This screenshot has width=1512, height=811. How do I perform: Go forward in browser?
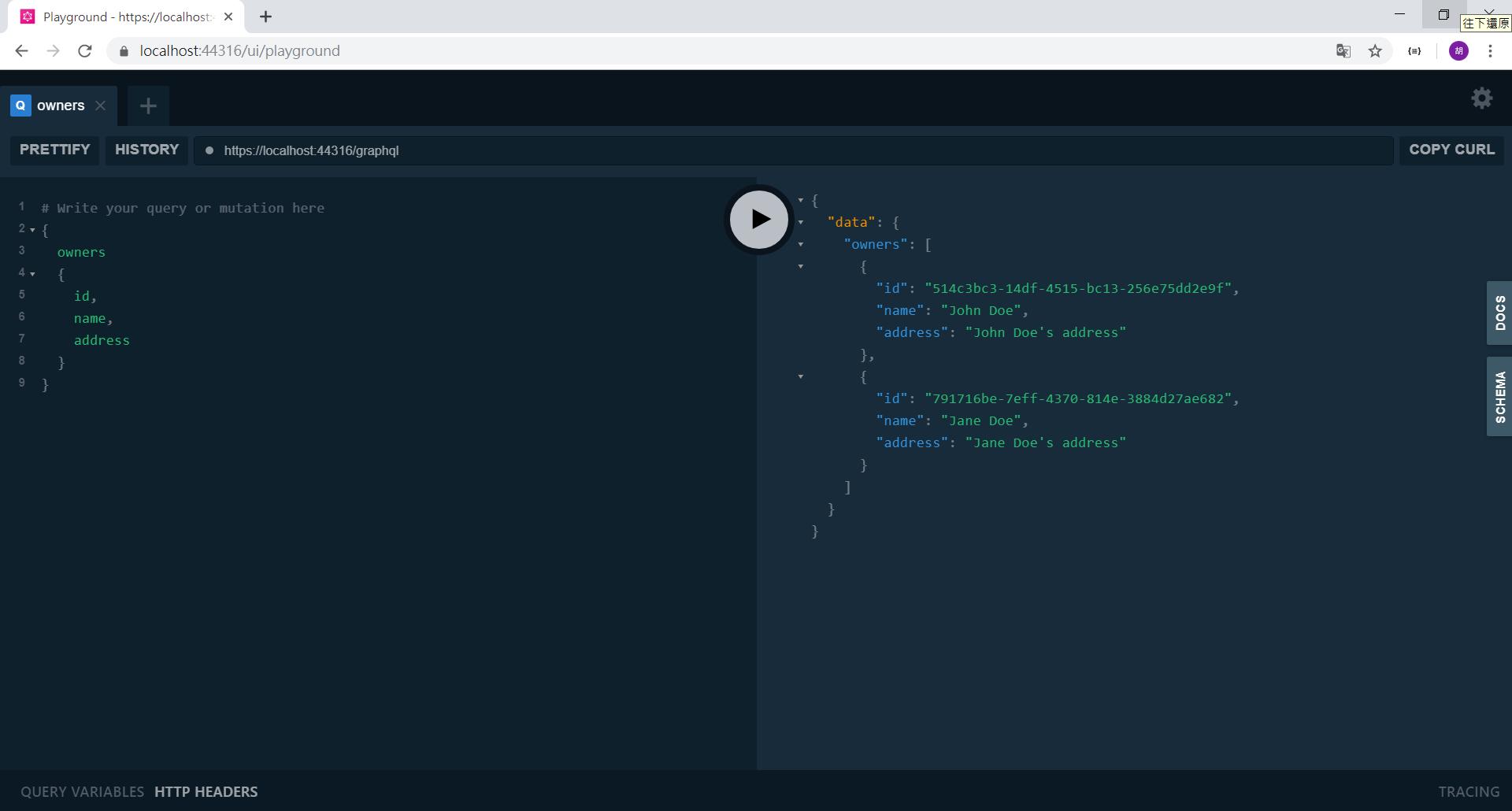tap(53, 50)
